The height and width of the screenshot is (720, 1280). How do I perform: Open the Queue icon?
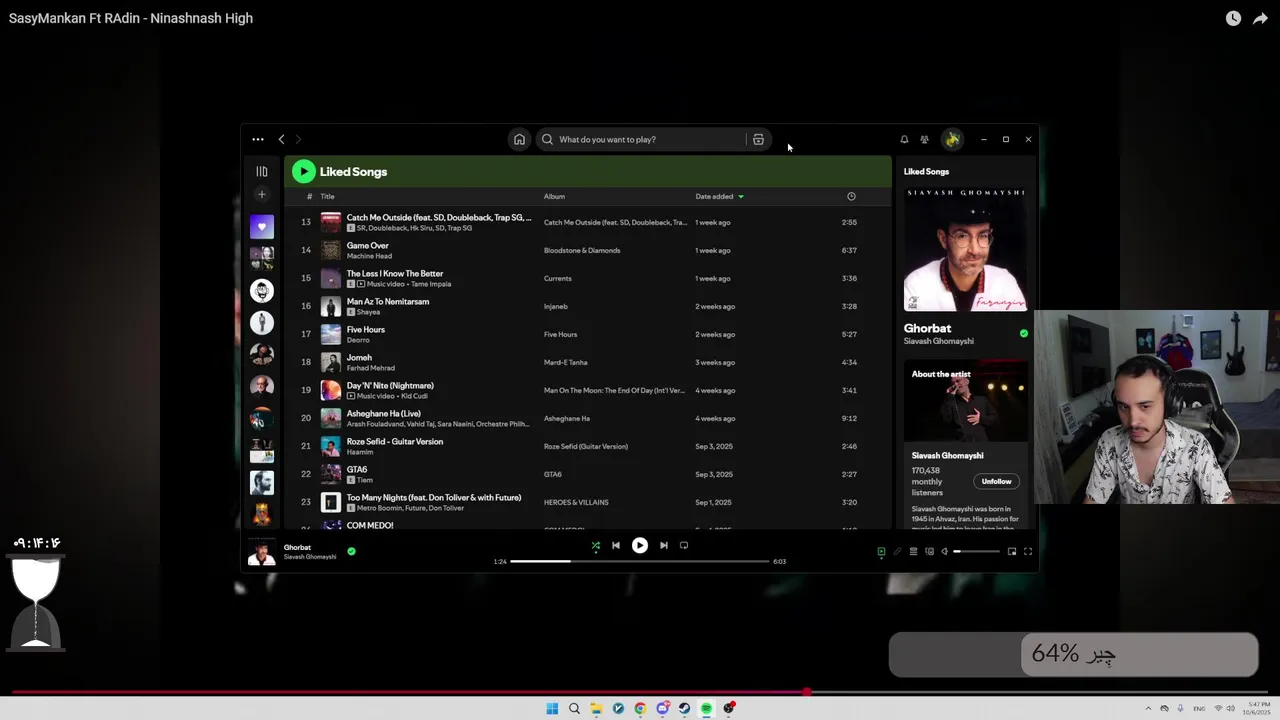click(913, 551)
